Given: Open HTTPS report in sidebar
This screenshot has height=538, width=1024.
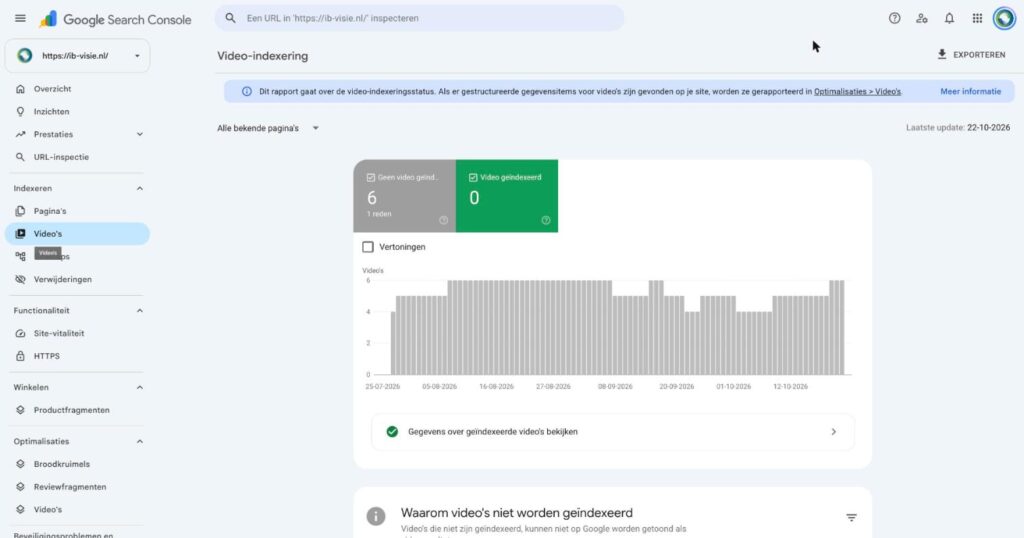Looking at the screenshot, I should click(x=77, y=356).
